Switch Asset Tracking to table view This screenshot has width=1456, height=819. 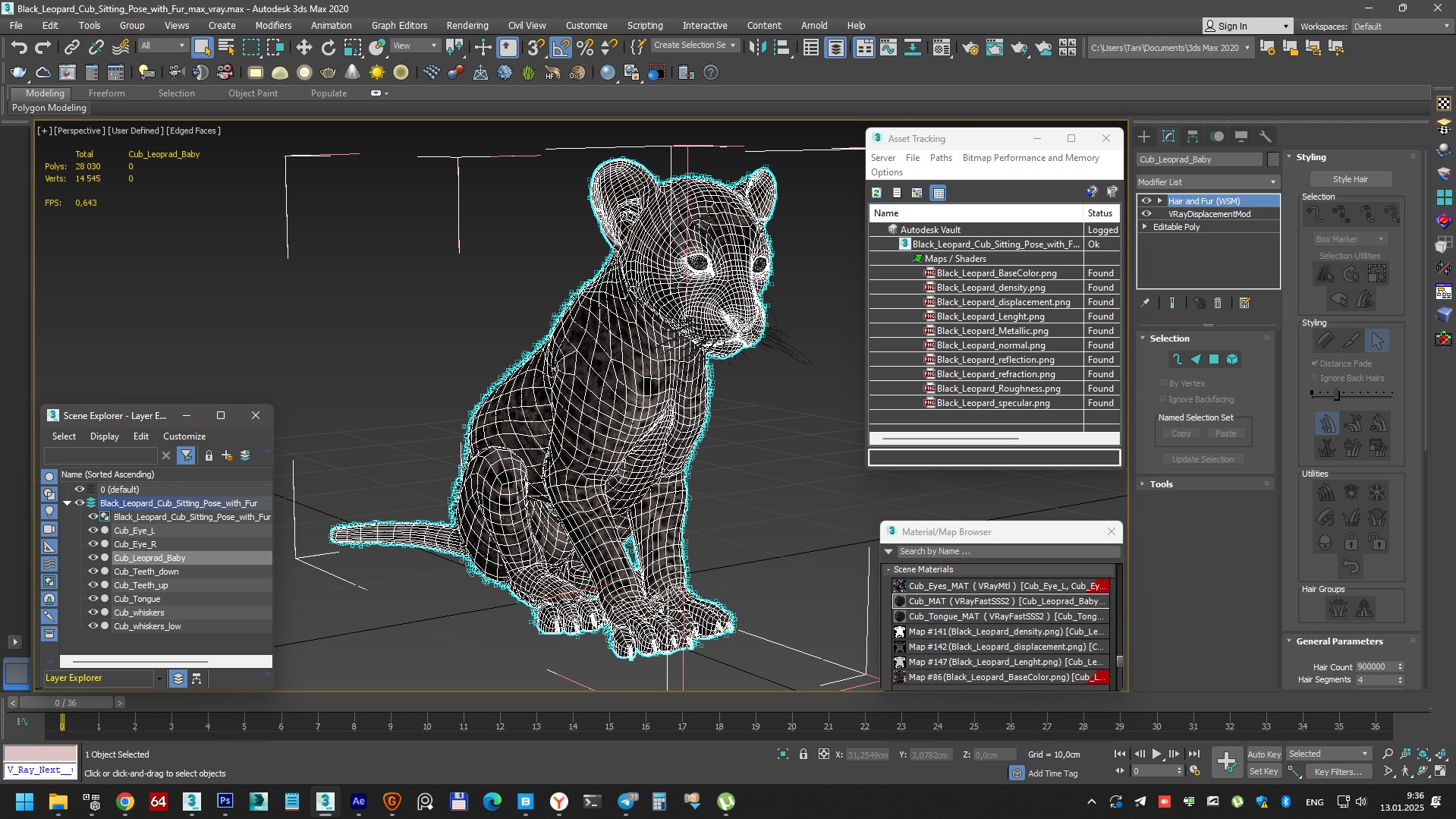tap(939, 193)
